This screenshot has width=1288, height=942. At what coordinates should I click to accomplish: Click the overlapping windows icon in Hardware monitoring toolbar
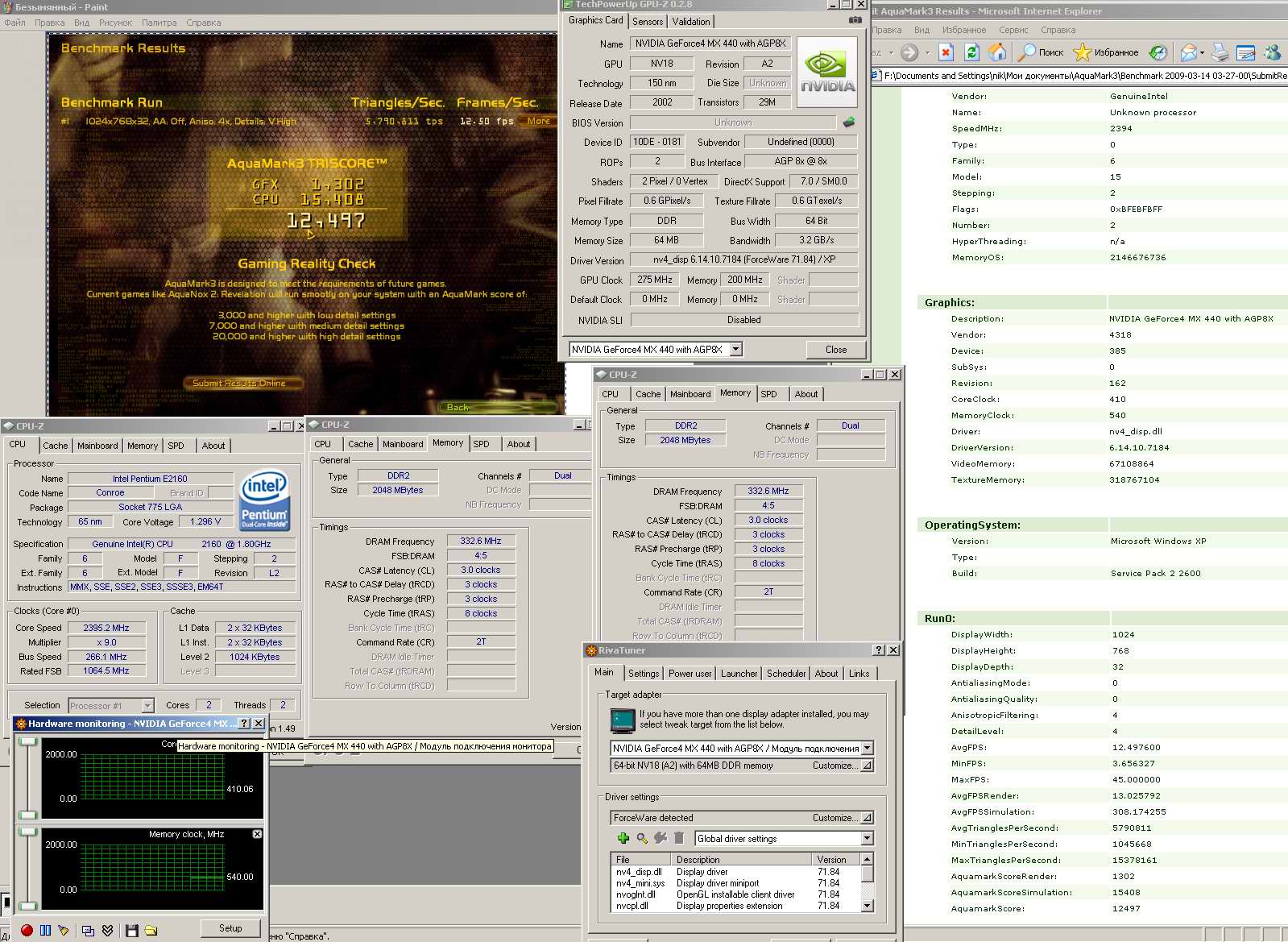[x=88, y=930]
